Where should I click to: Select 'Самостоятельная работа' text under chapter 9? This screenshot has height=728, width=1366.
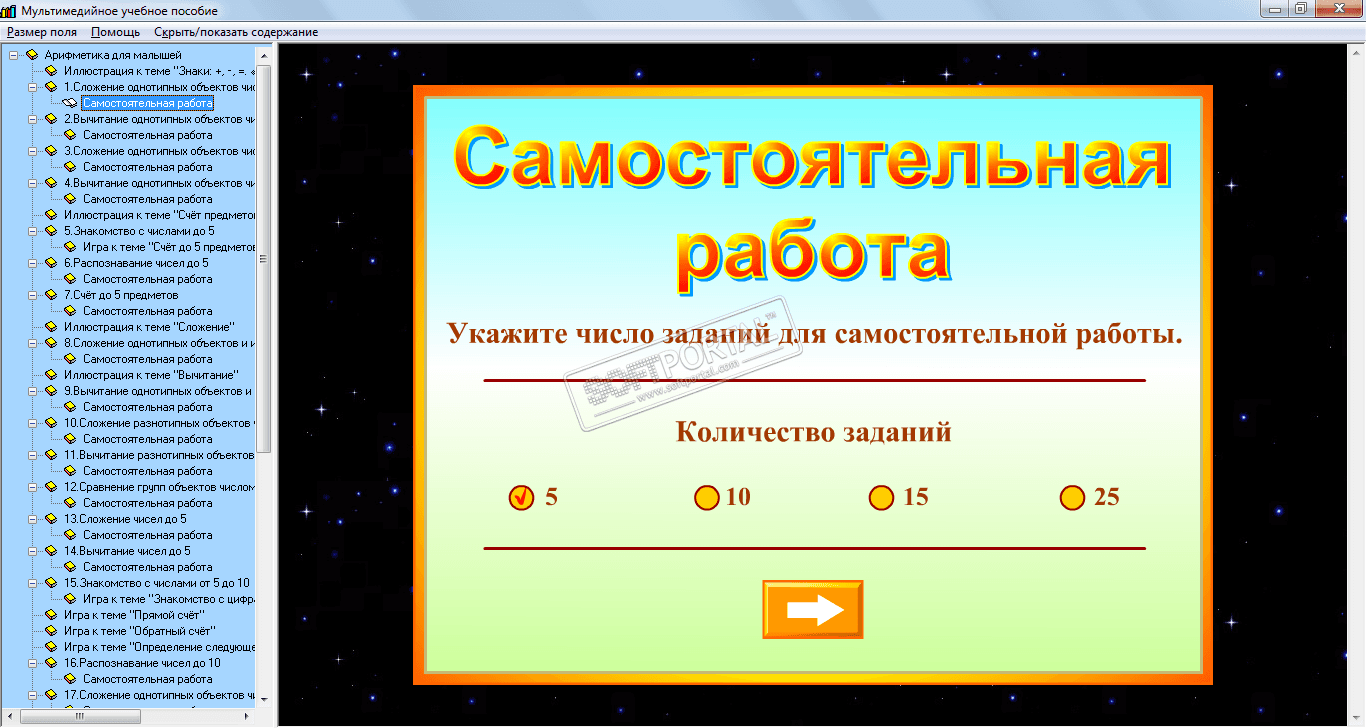148,407
